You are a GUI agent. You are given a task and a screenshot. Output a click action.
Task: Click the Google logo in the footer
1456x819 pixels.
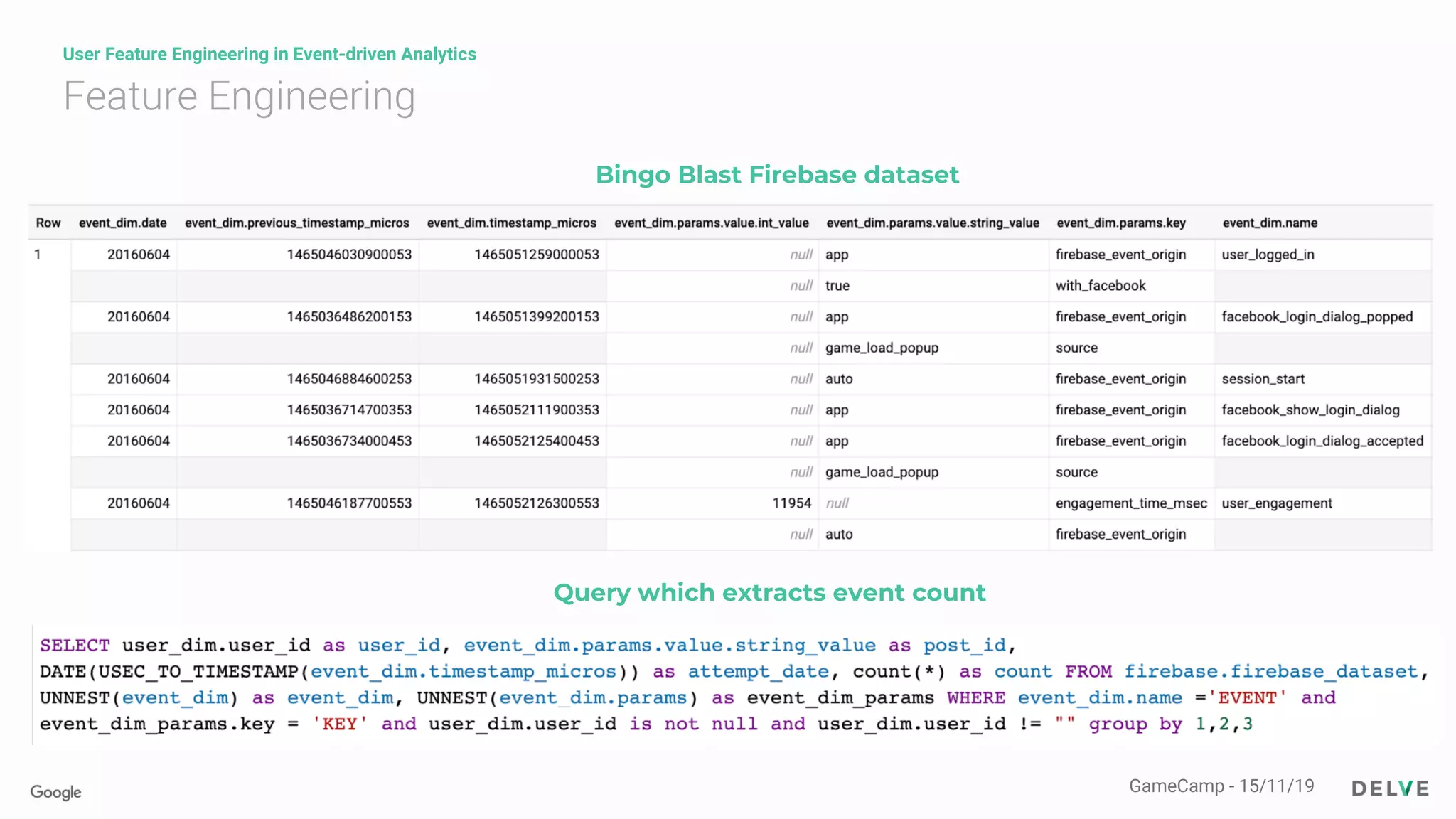click(55, 792)
